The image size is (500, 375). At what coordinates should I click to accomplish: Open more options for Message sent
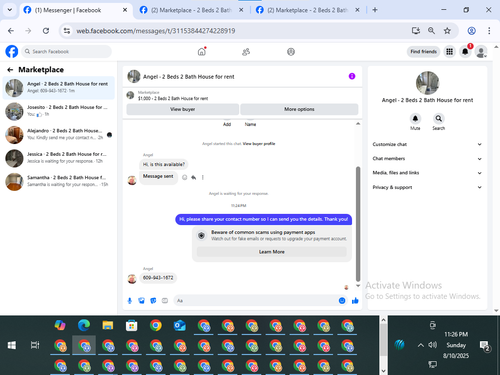(203, 177)
